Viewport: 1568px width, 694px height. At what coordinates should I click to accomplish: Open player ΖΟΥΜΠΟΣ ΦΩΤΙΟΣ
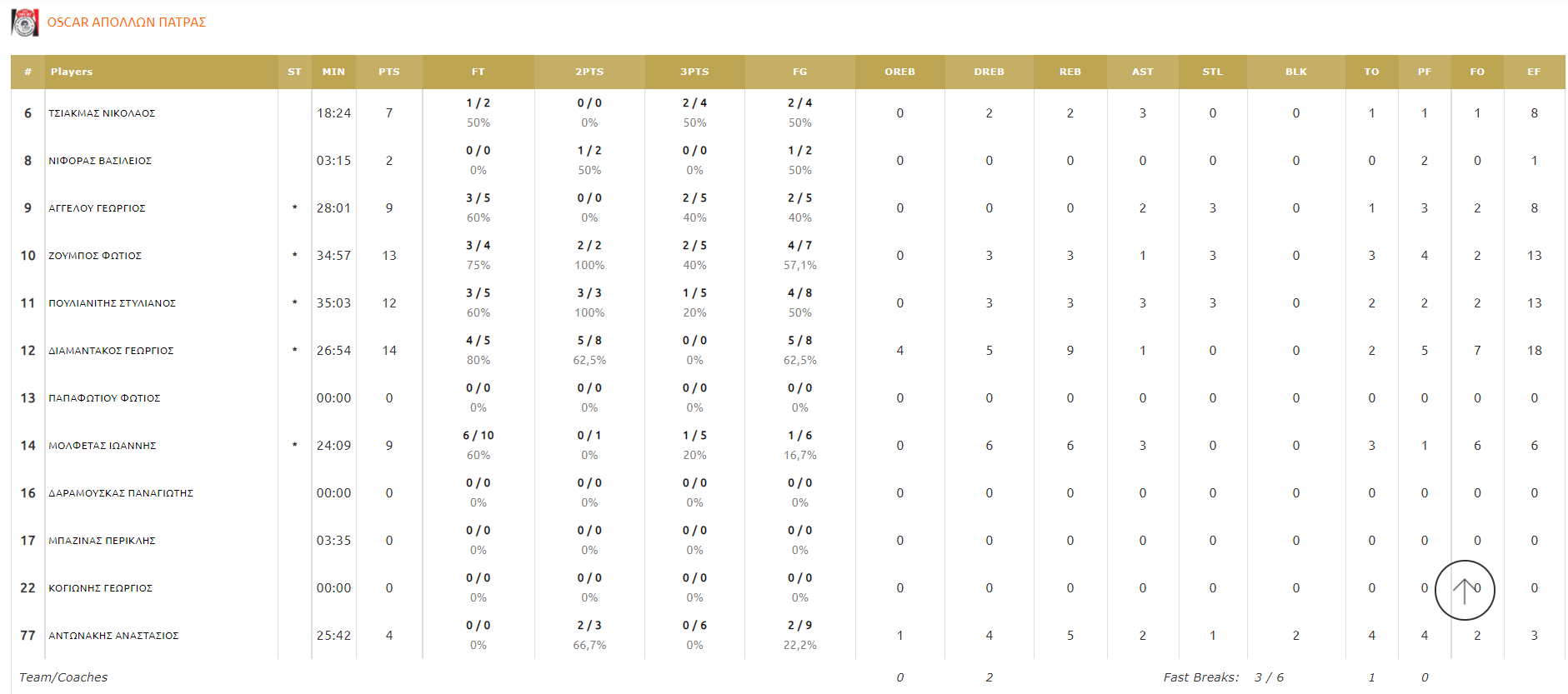(95, 256)
